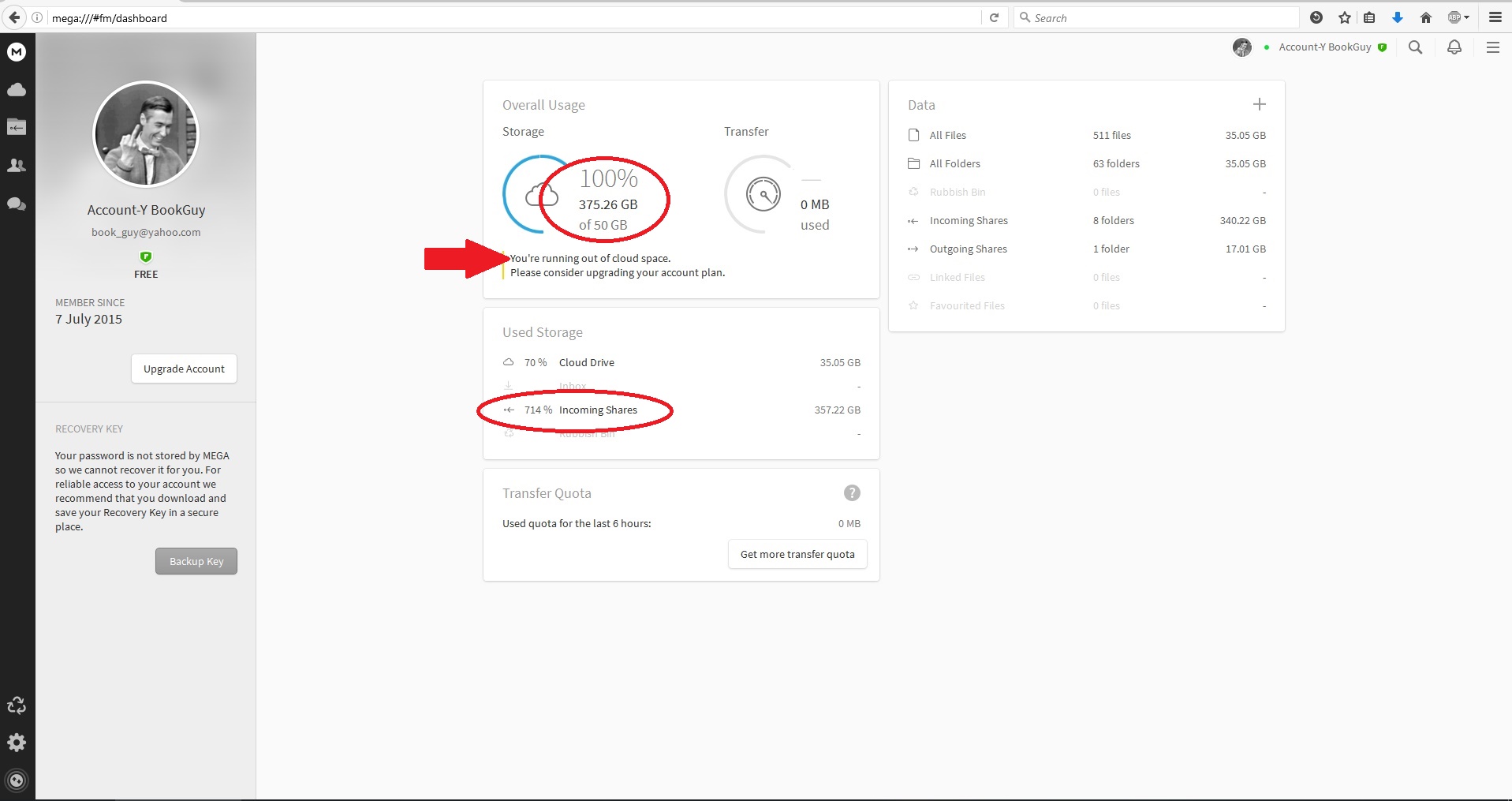Open Linked Files row in Data
Viewport: 1512px width, 801px height.
pyautogui.click(x=1087, y=277)
